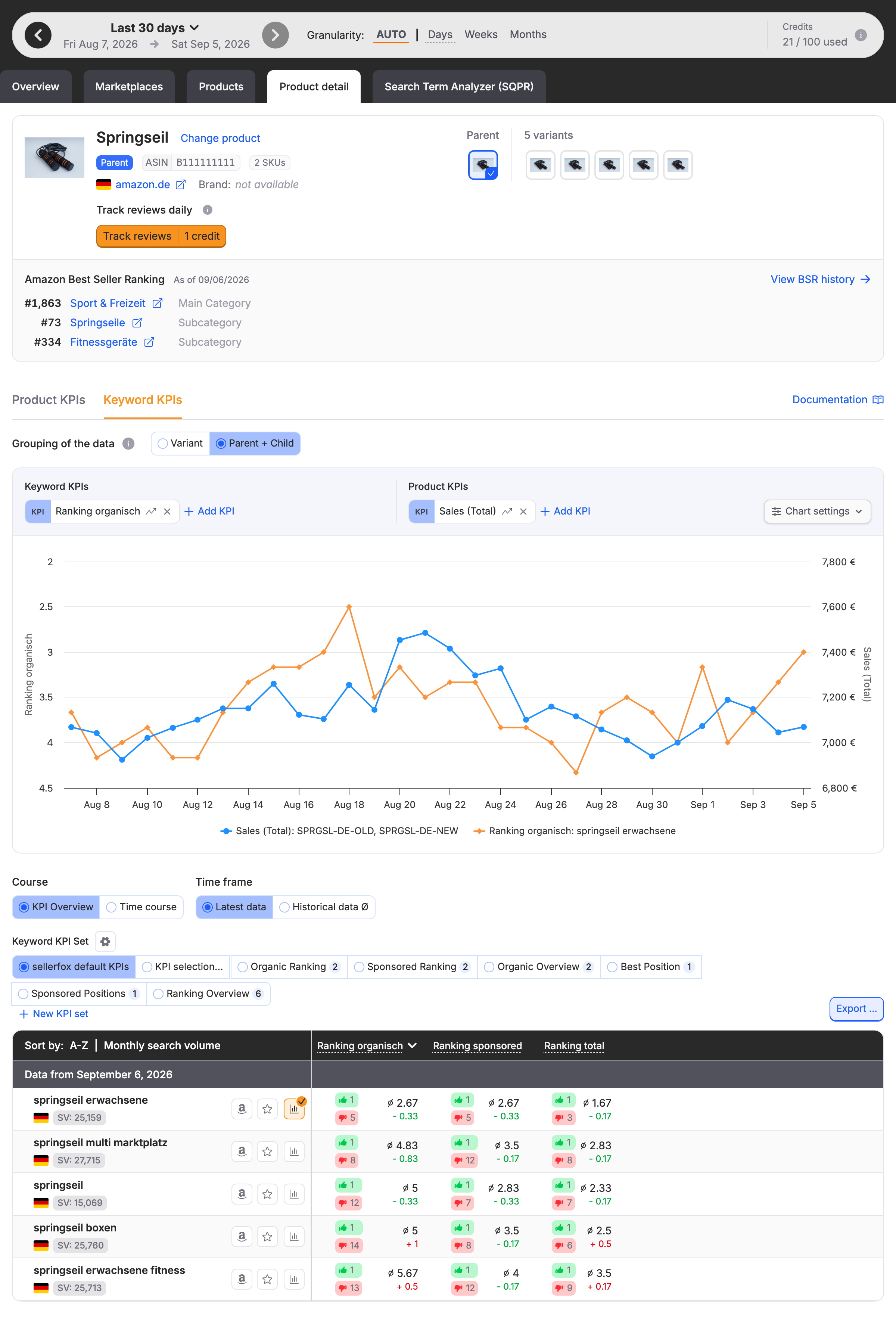Toggle Sales (Total) legend series
The image size is (896, 1324).
tap(339, 831)
